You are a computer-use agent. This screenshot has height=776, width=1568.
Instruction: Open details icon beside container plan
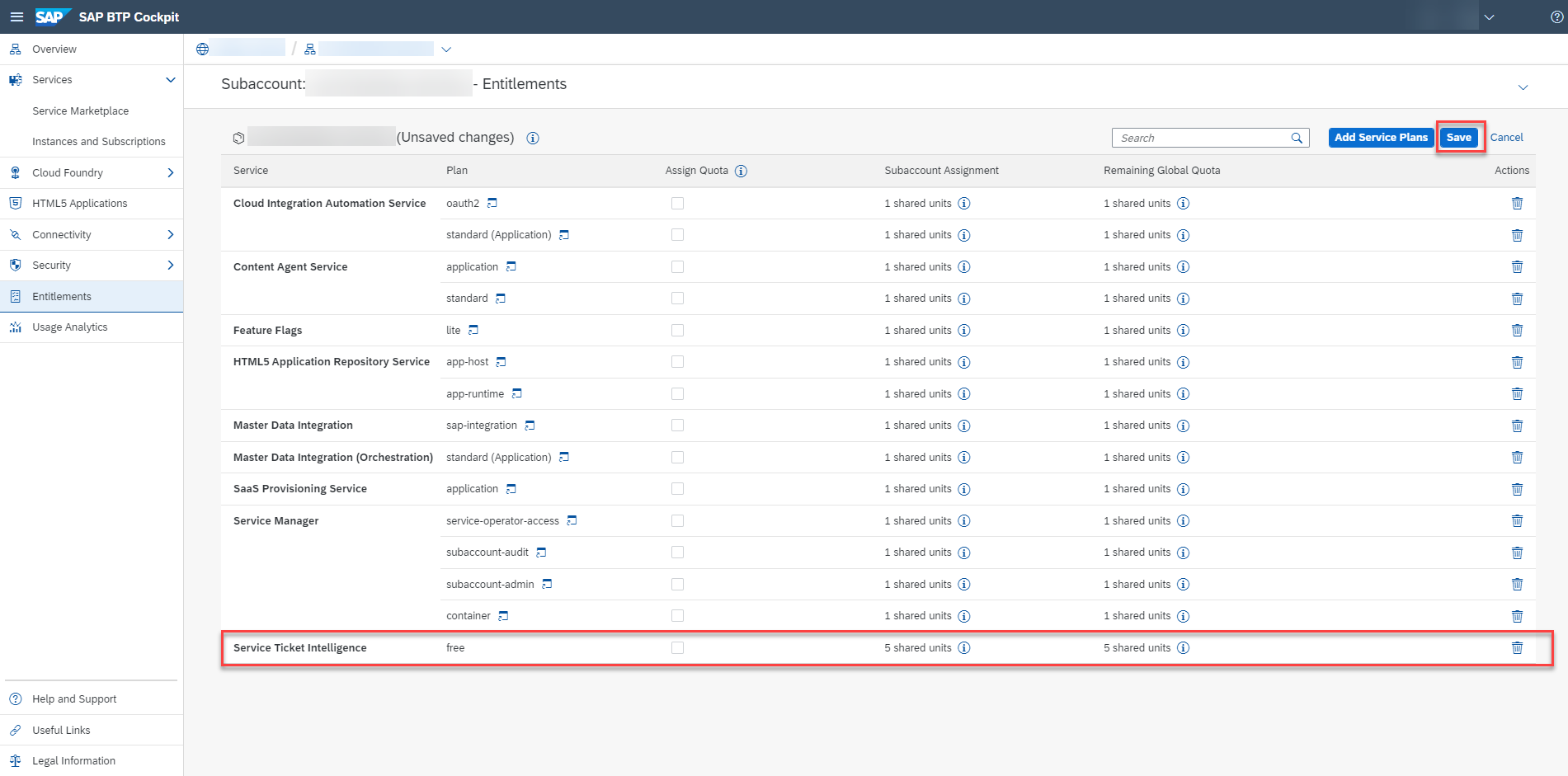[x=504, y=616]
